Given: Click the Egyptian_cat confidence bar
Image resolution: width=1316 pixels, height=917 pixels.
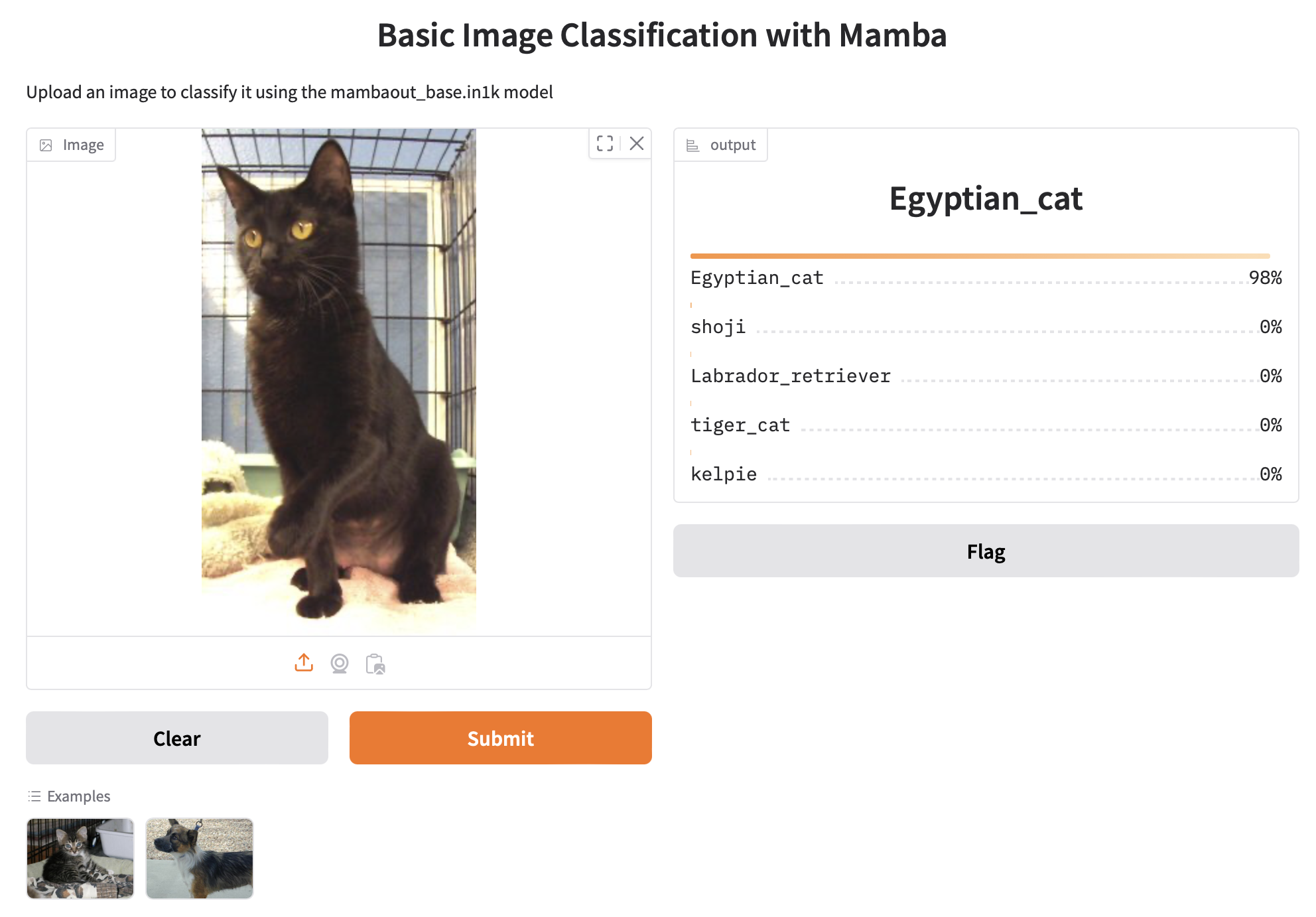Looking at the screenshot, I should [980, 255].
